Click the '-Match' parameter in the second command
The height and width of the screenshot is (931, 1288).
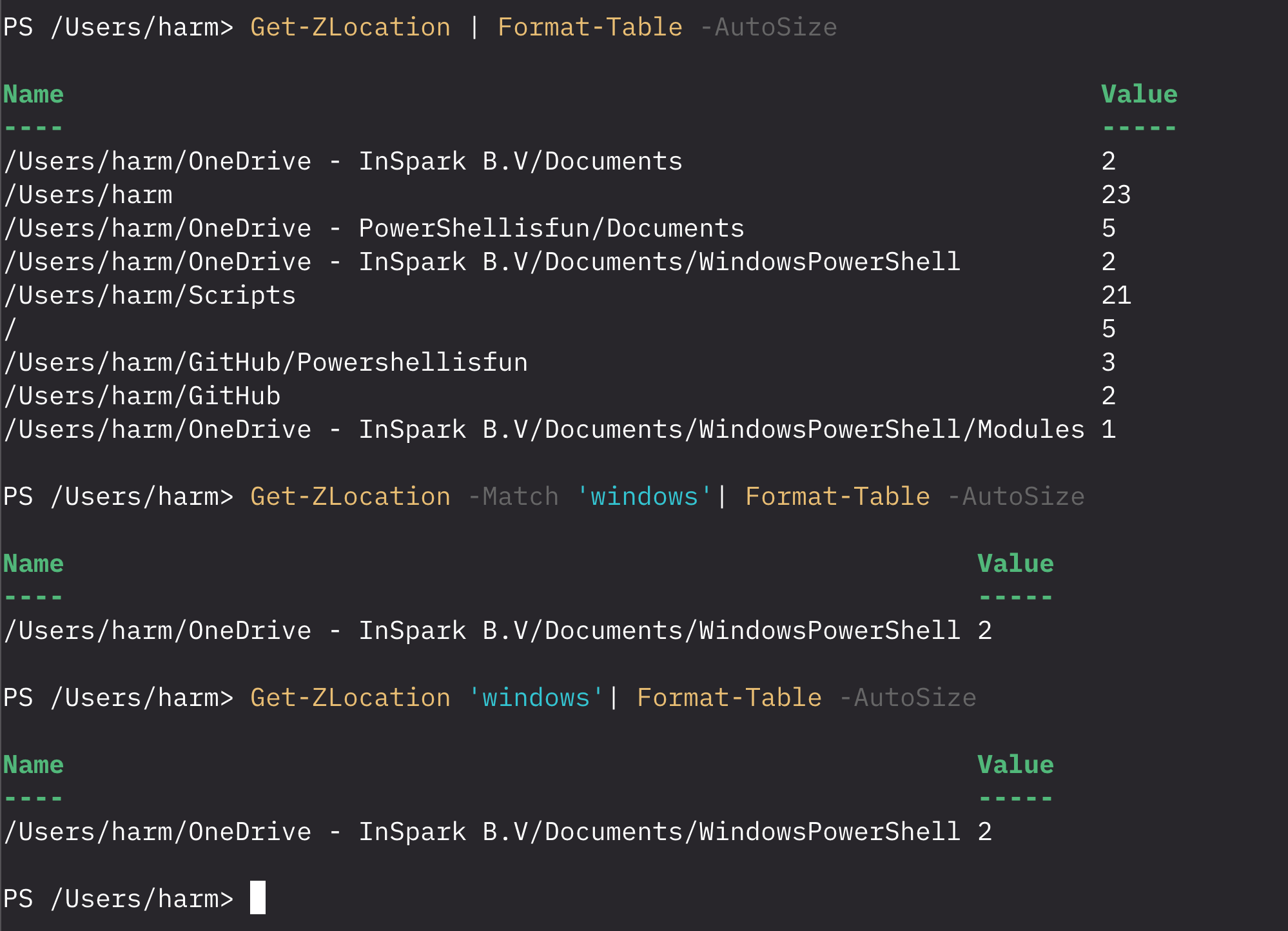pos(513,497)
